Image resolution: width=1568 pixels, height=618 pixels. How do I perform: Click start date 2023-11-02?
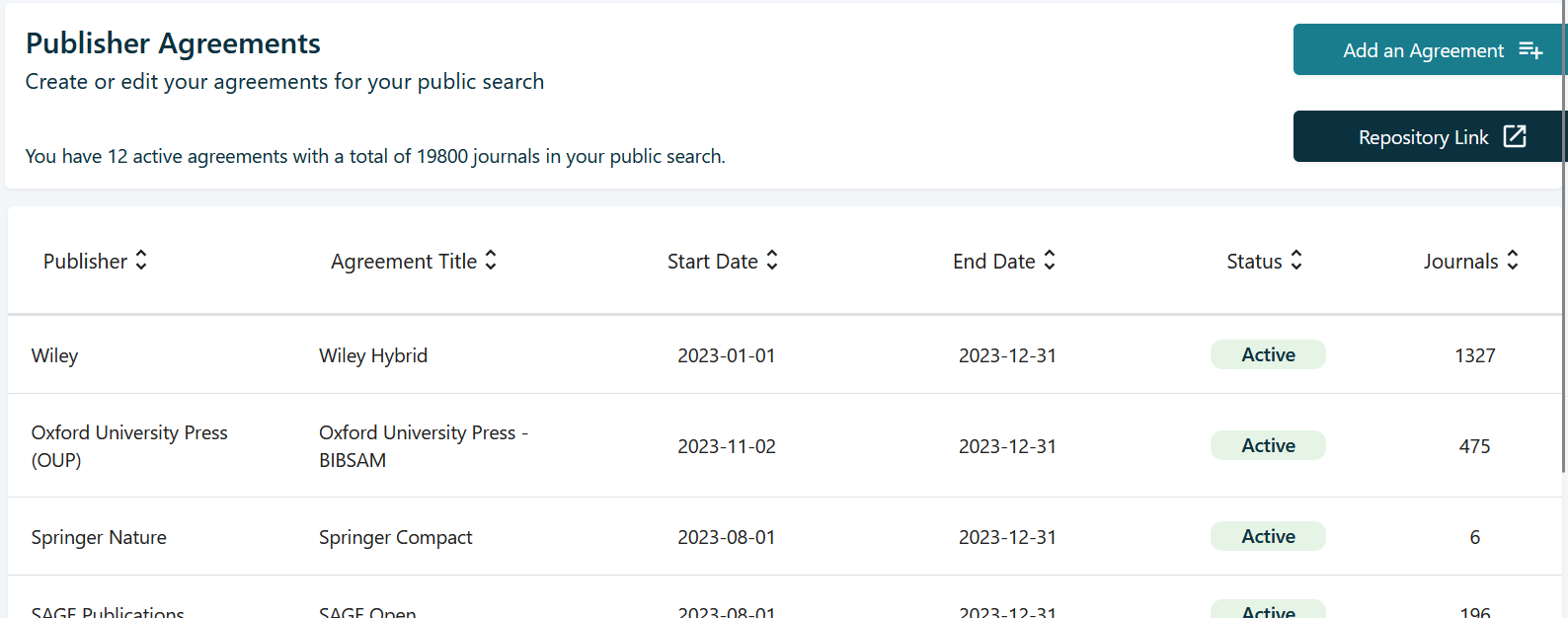[x=727, y=446]
